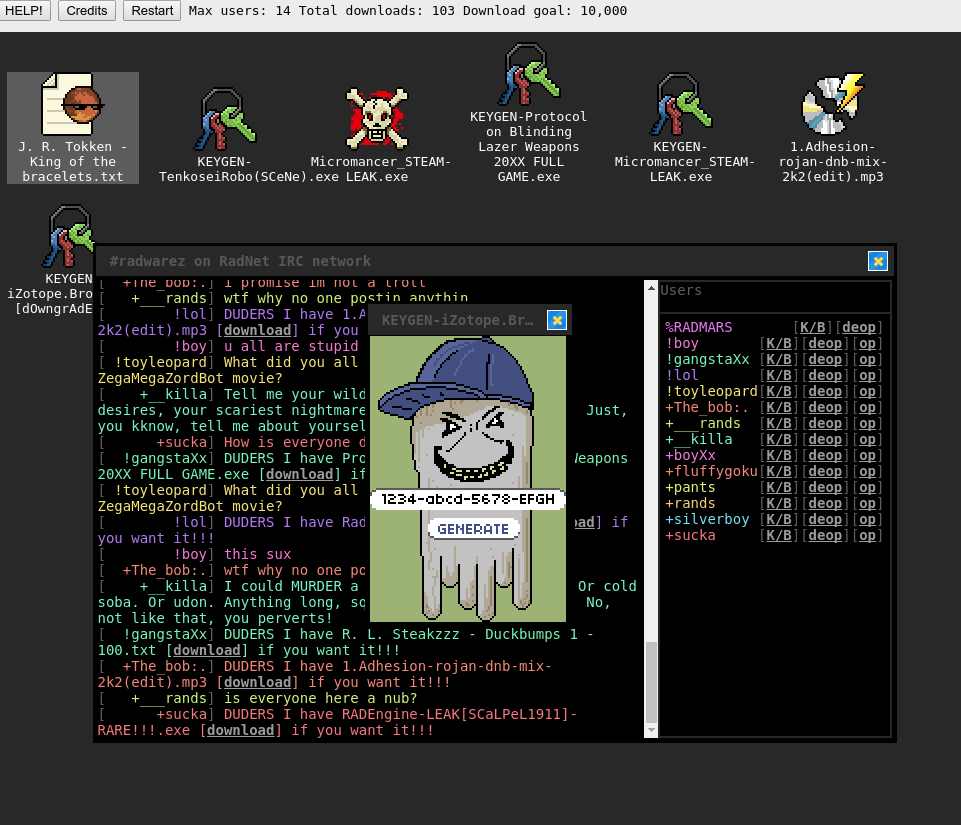This screenshot has height=825, width=961.
Task: Click the chat scrollbar up arrow
Action: click(x=651, y=287)
